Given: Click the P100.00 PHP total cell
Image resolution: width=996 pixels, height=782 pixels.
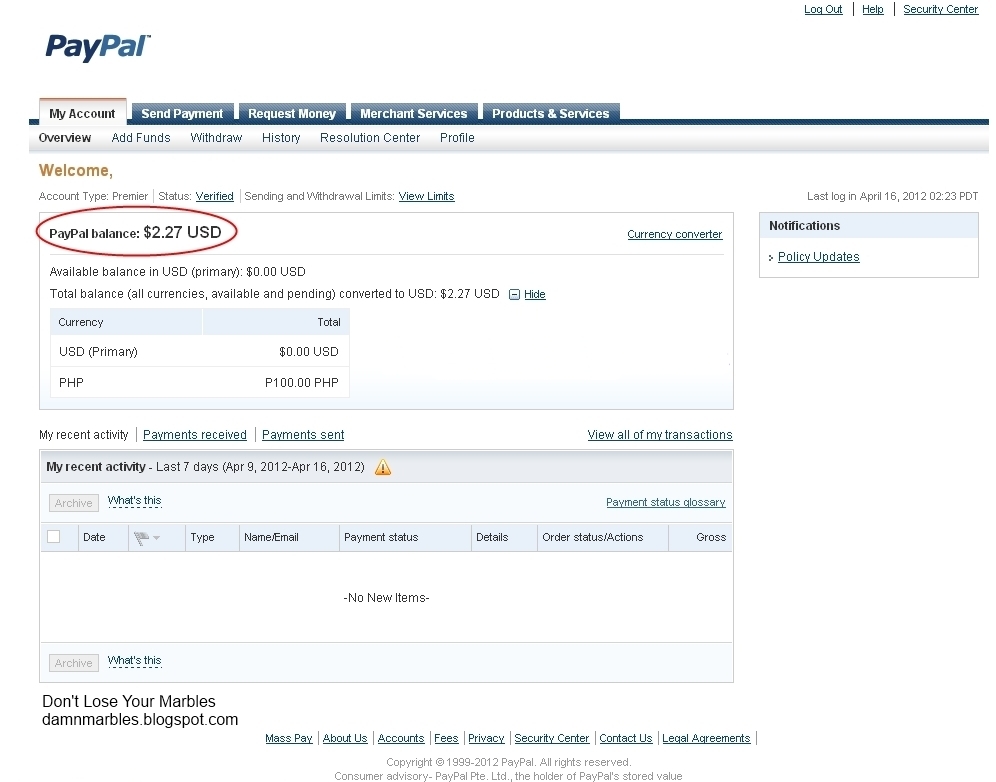Looking at the screenshot, I should pyautogui.click(x=302, y=382).
